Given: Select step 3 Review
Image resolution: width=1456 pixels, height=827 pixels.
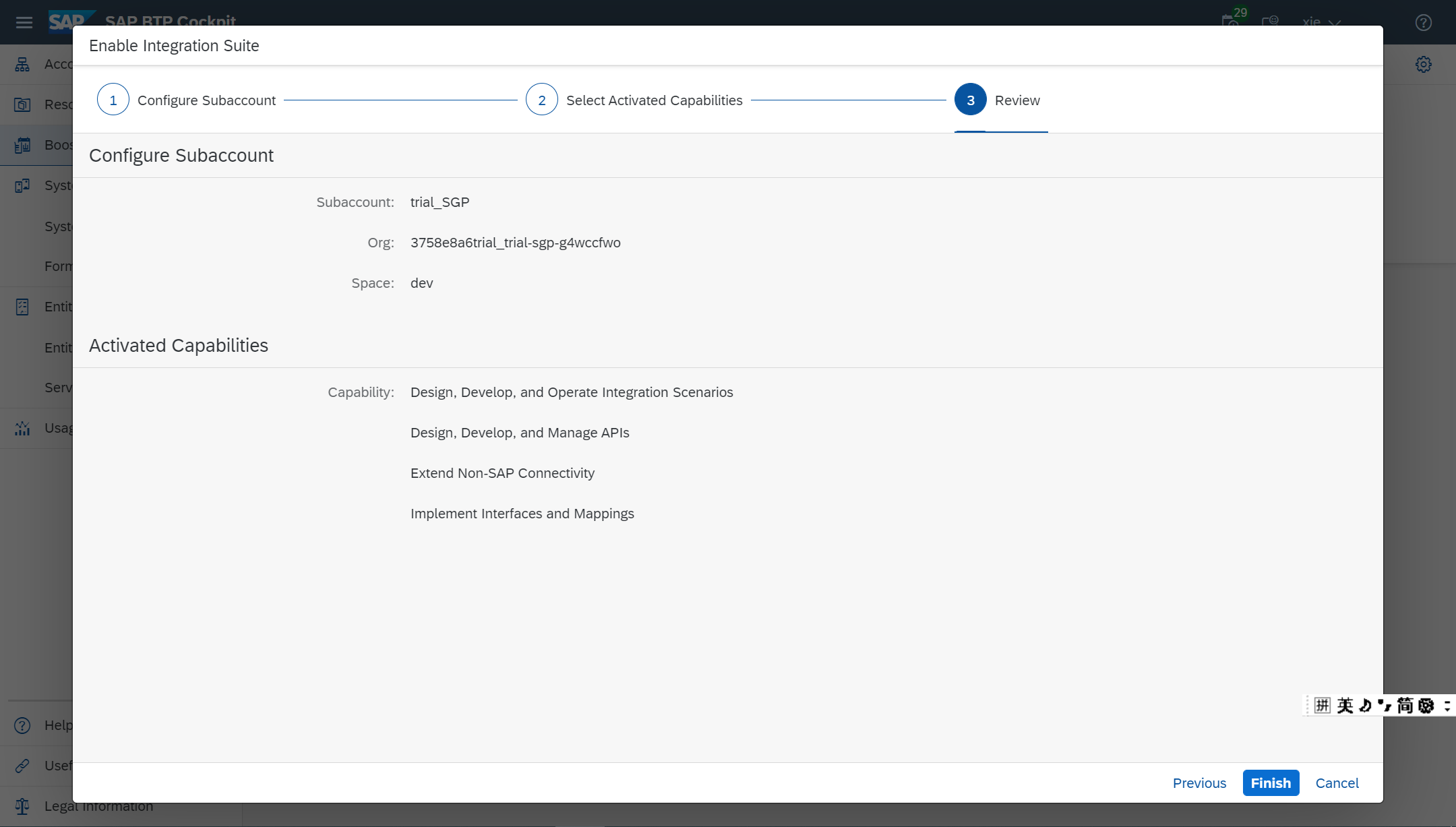Looking at the screenshot, I should [x=997, y=100].
